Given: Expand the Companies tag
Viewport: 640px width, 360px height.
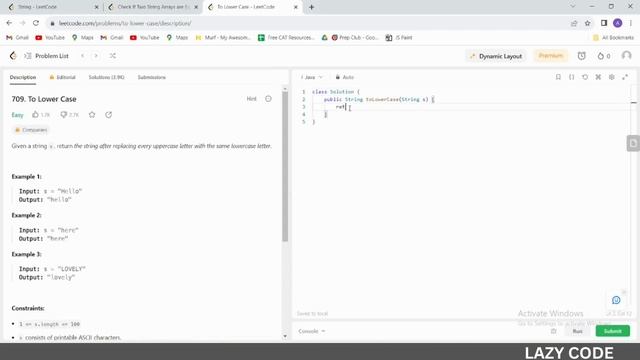Looking at the screenshot, I should click(31, 130).
